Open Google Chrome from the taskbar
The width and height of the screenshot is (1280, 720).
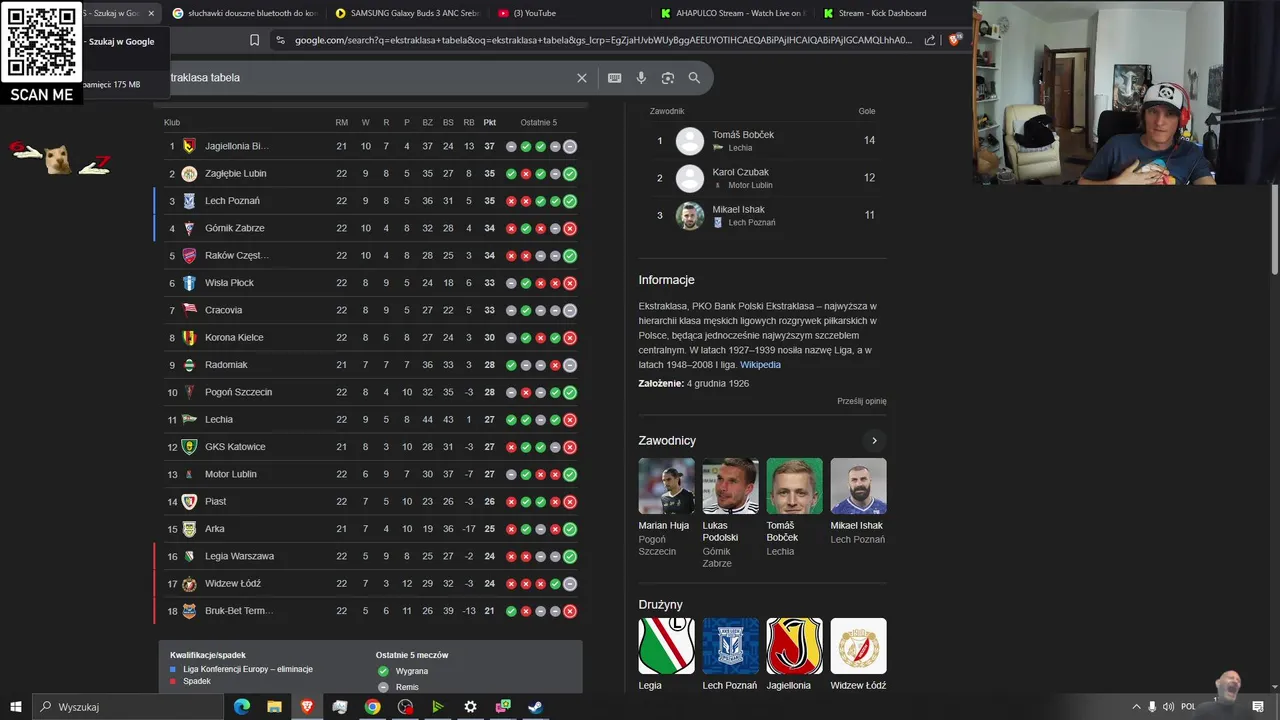coord(372,707)
